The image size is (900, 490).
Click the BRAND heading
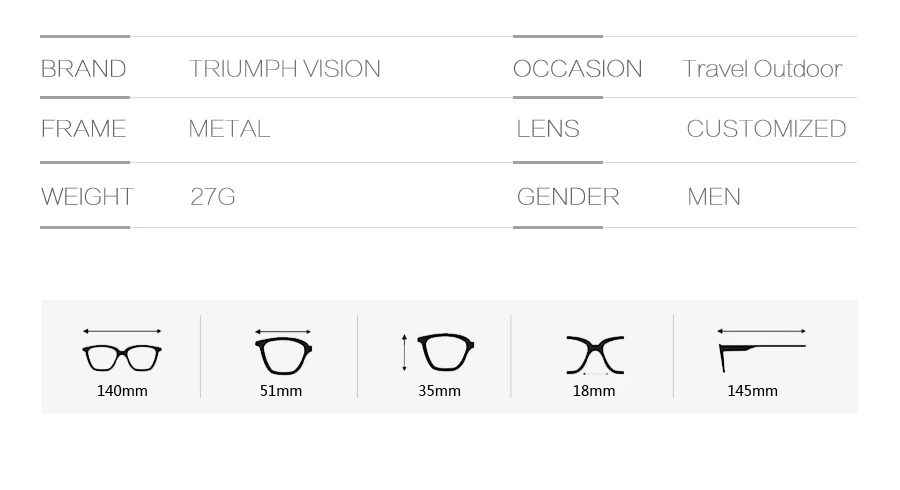(x=83, y=69)
